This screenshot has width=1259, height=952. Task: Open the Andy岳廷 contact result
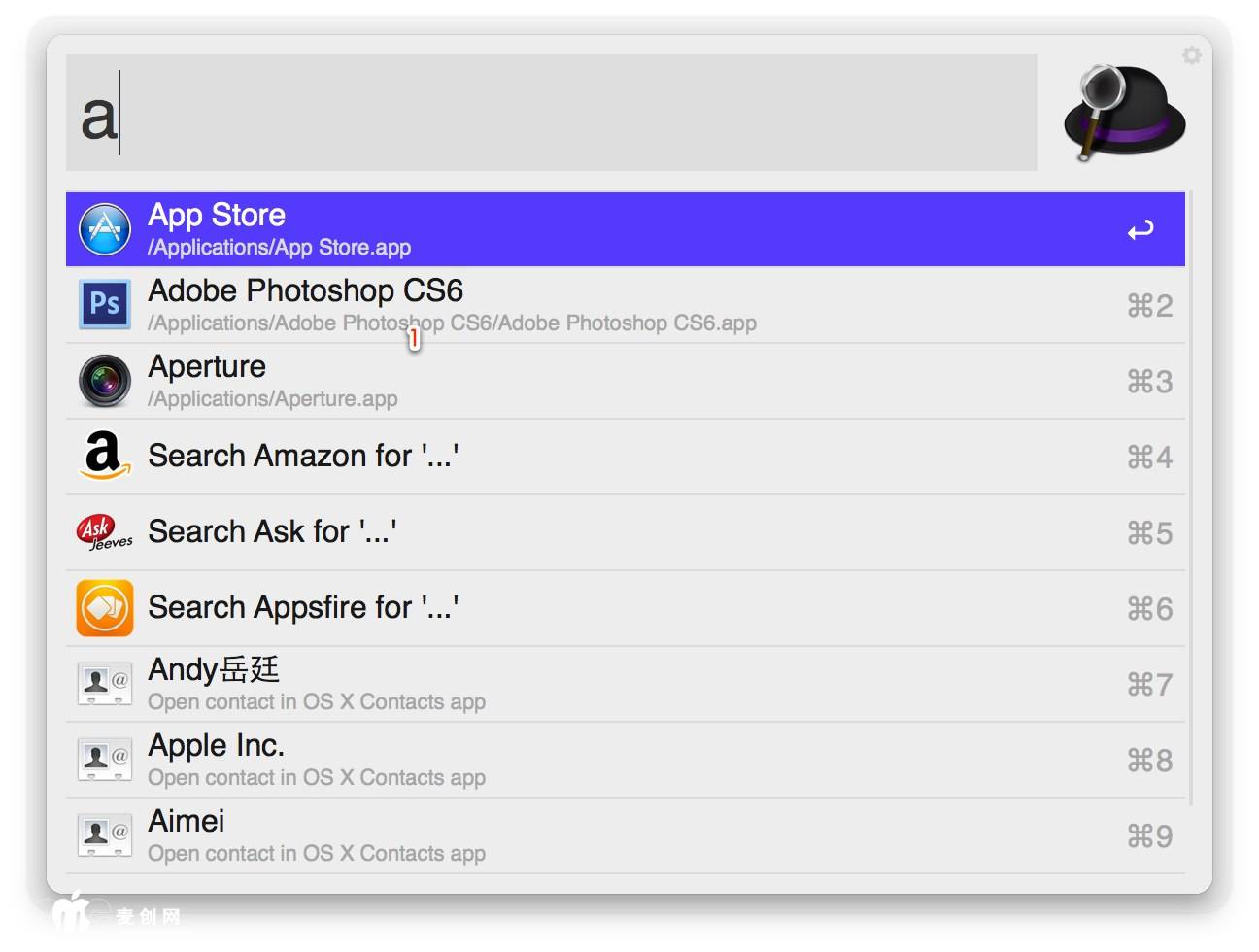(622, 684)
